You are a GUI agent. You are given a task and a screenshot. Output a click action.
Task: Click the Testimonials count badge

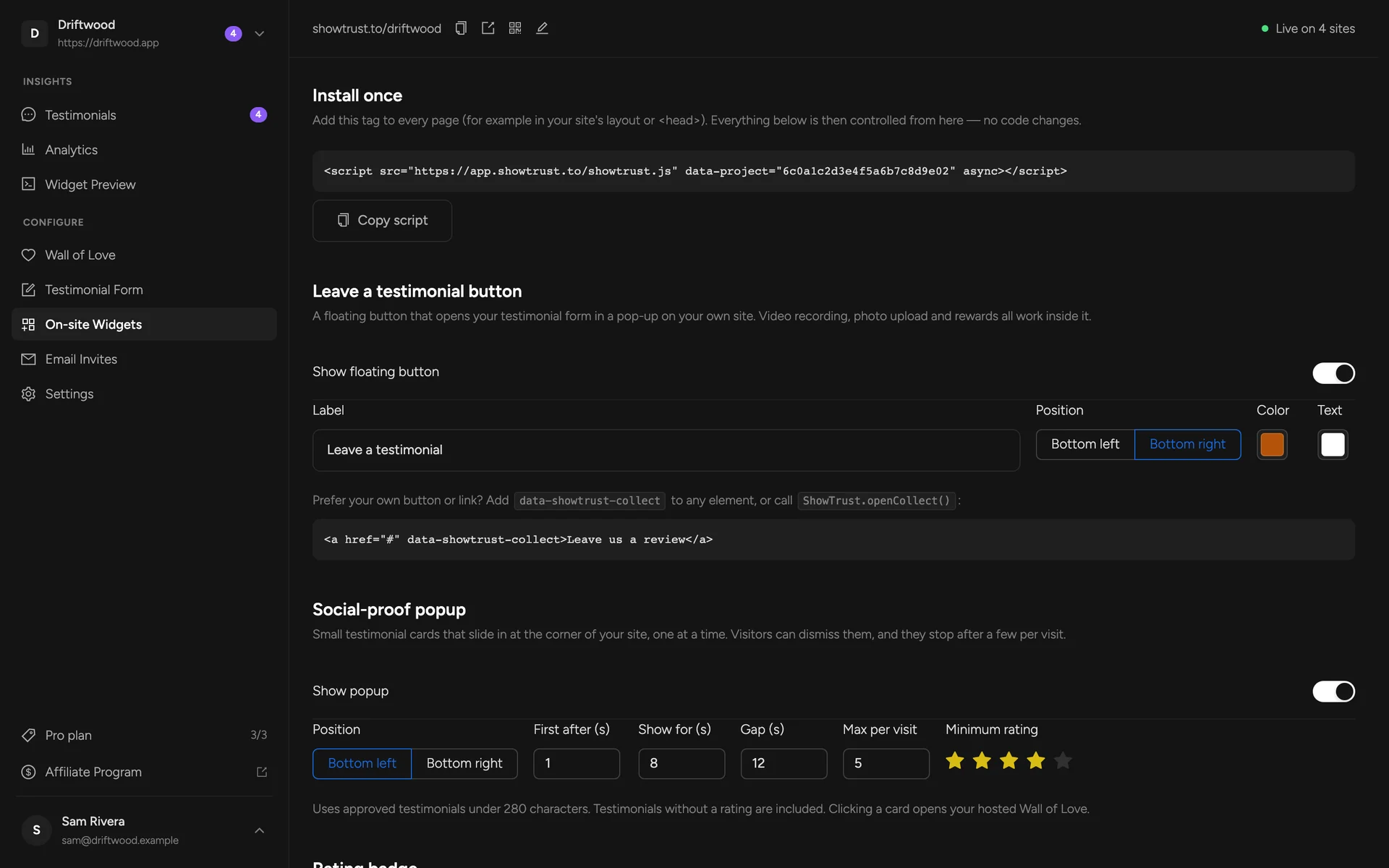point(258,114)
